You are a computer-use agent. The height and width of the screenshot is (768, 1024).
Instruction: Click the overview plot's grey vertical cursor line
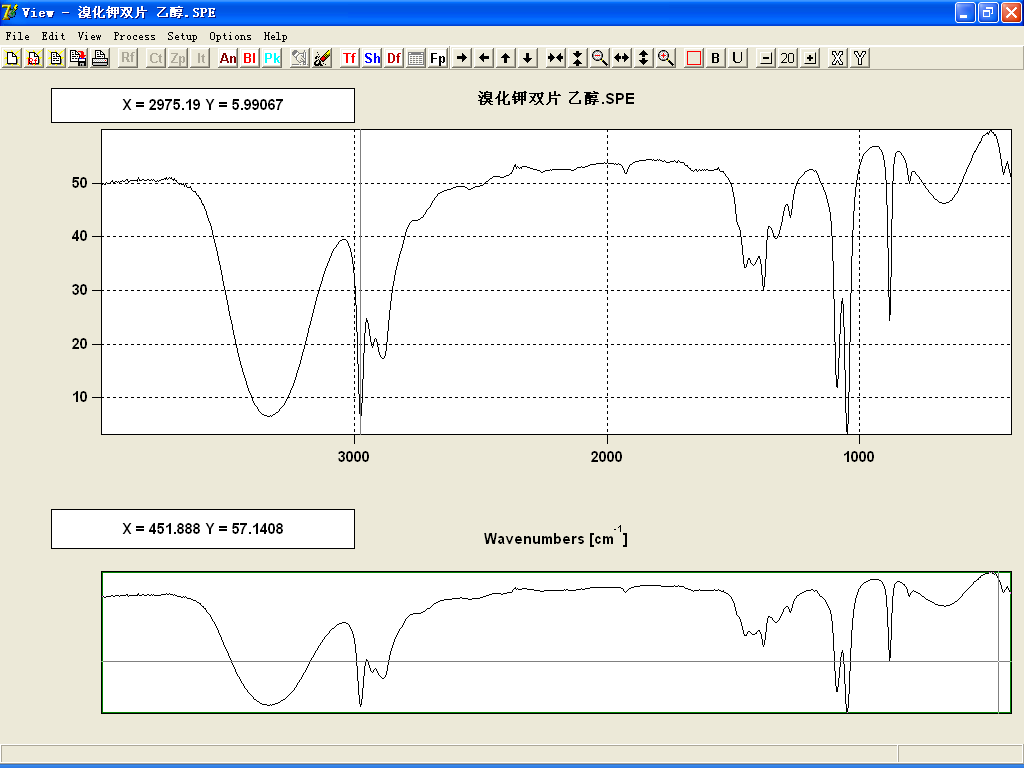999,642
